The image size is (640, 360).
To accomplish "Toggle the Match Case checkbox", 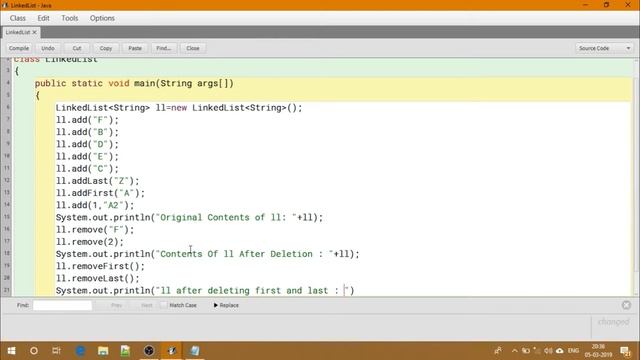I will tap(164, 305).
